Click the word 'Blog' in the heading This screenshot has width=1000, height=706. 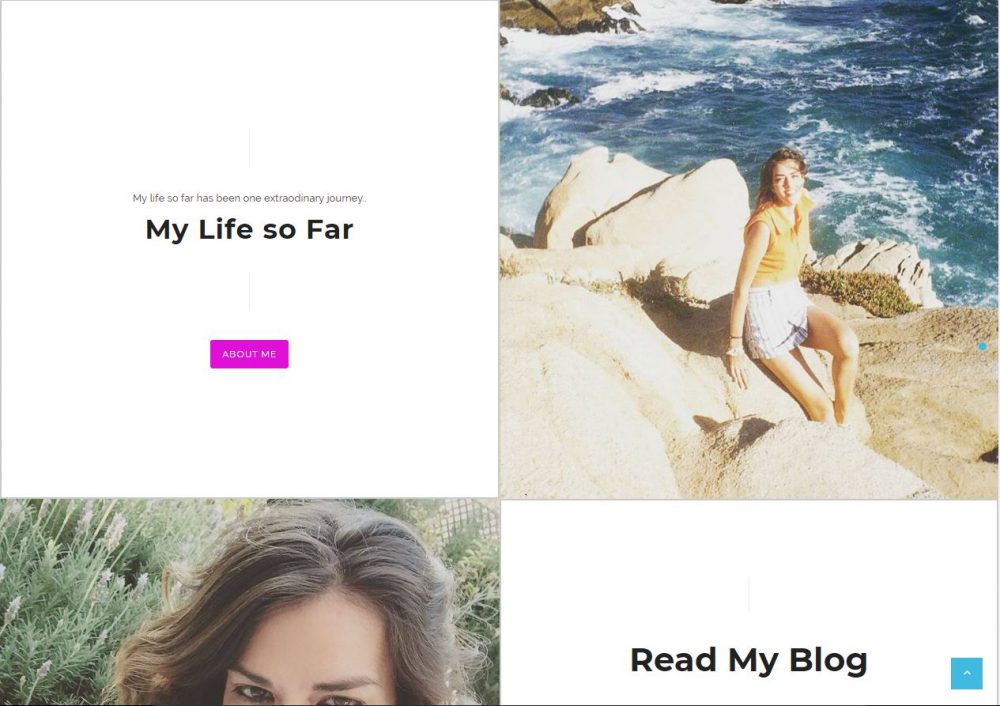click(828, 660)
